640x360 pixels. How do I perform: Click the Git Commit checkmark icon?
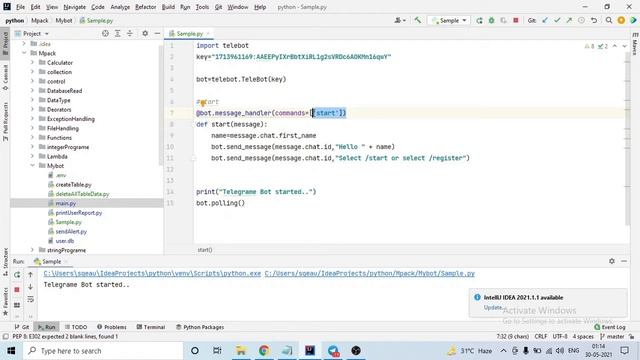click(x=557, y=20)
